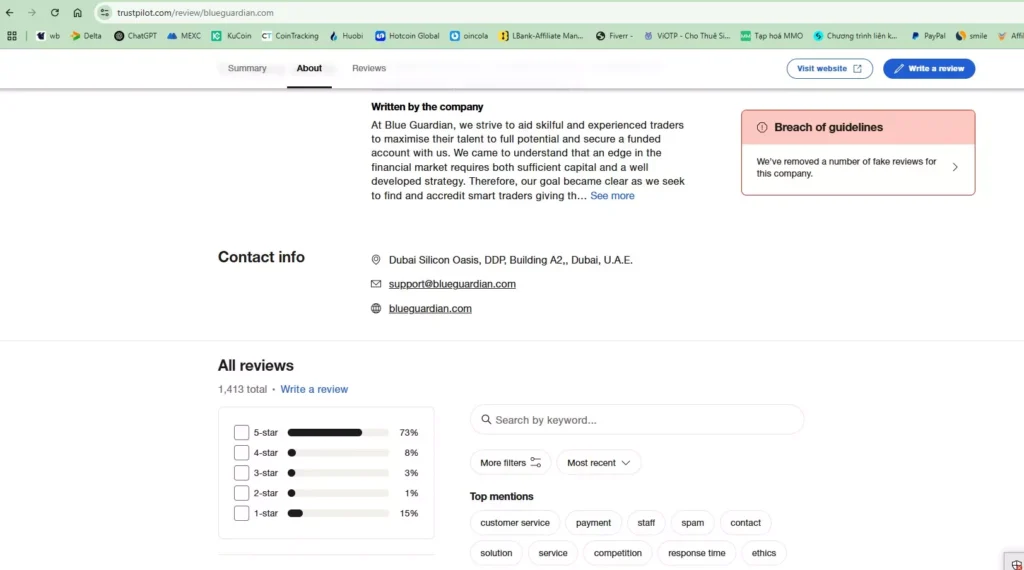
Task: Filter by staff mention tag
Action: (646, 522)
